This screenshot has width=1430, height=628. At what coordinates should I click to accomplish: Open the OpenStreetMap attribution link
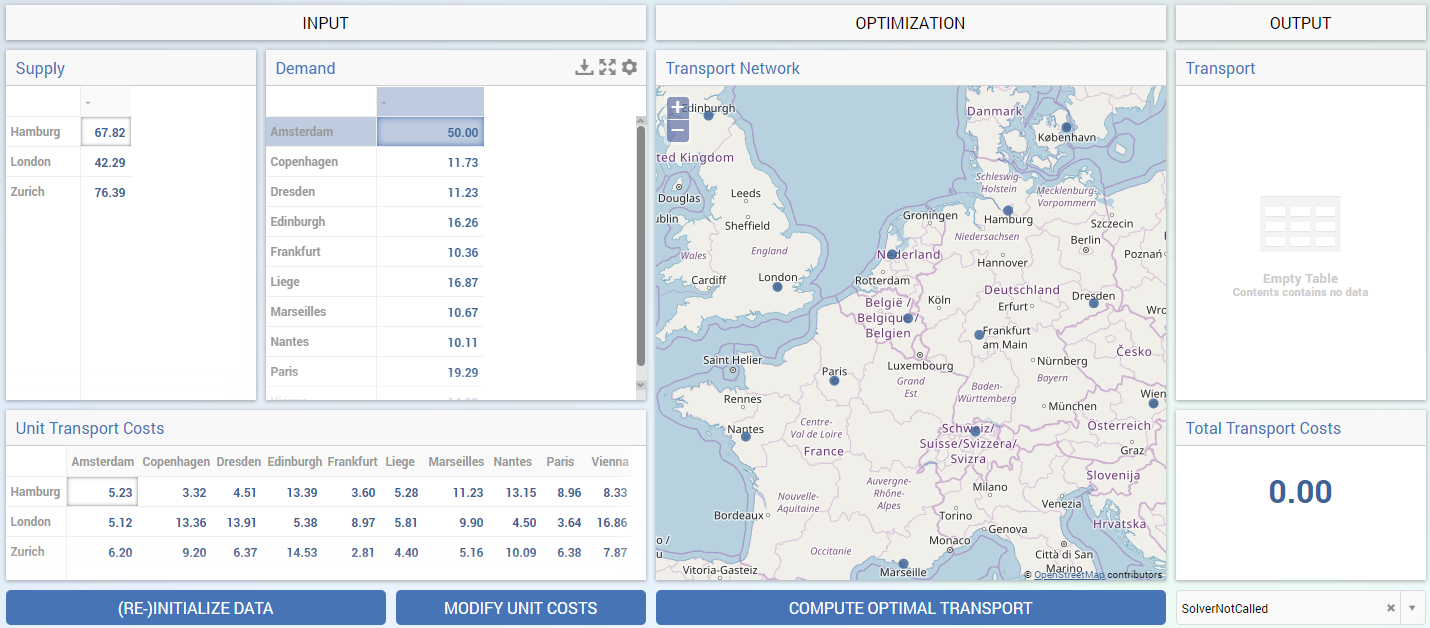1069,575
